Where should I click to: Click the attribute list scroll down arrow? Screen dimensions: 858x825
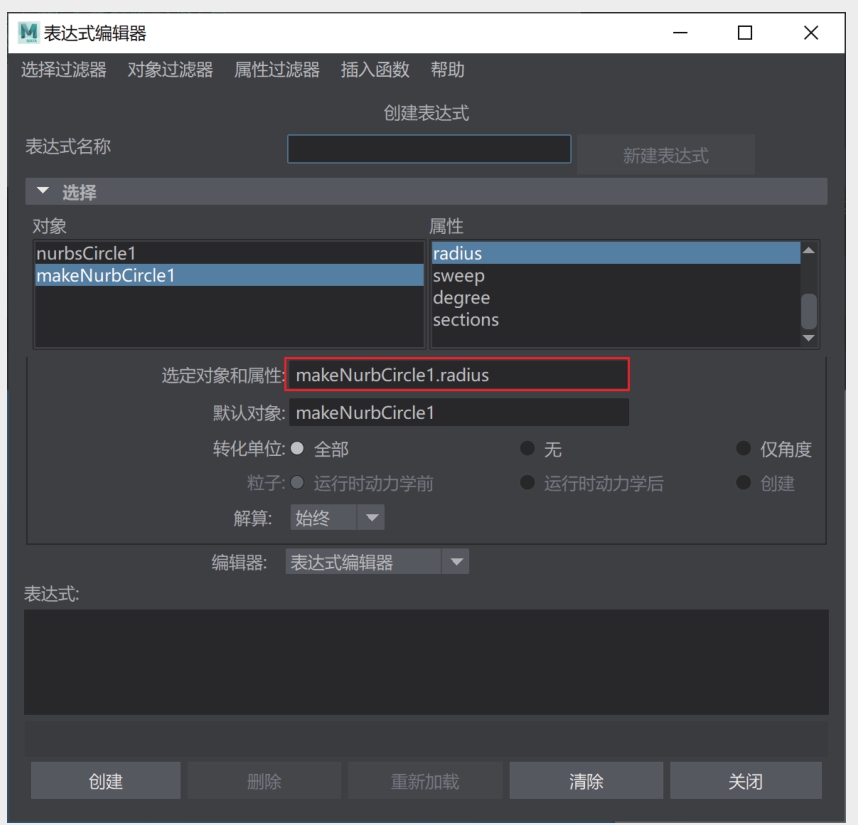tap(809, 338)
